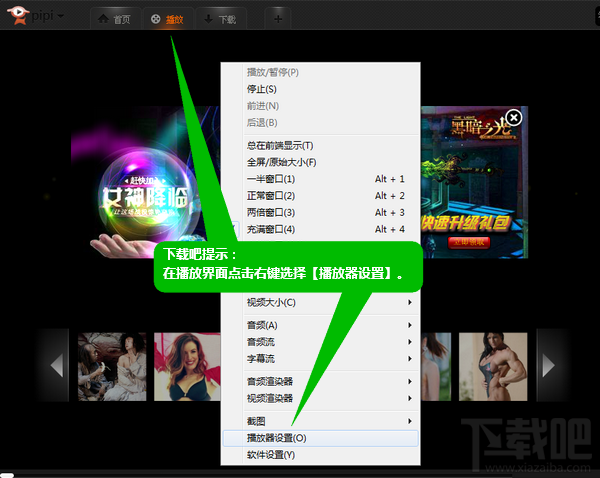Click the pipi logo icon
Screen dimensions: 600x478
pyautogui.click(x=18, y=15)
